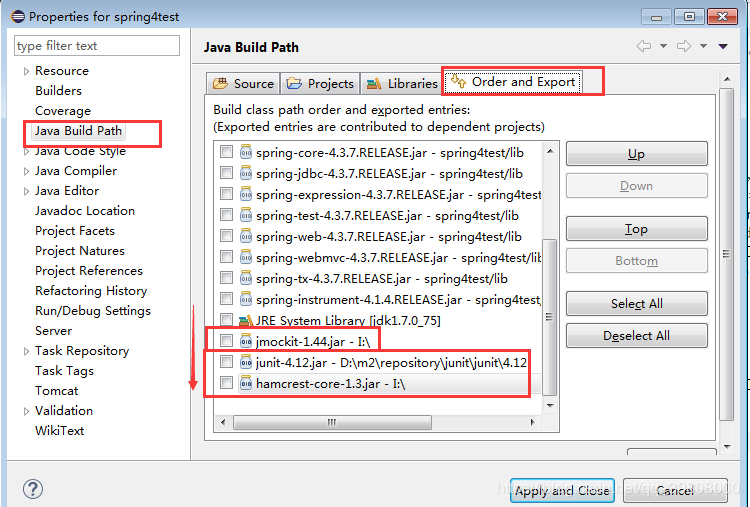Click the list's horizontal scrollbar thumb
Viewport: 750px width, 507px height.
[x=332, y=422]
